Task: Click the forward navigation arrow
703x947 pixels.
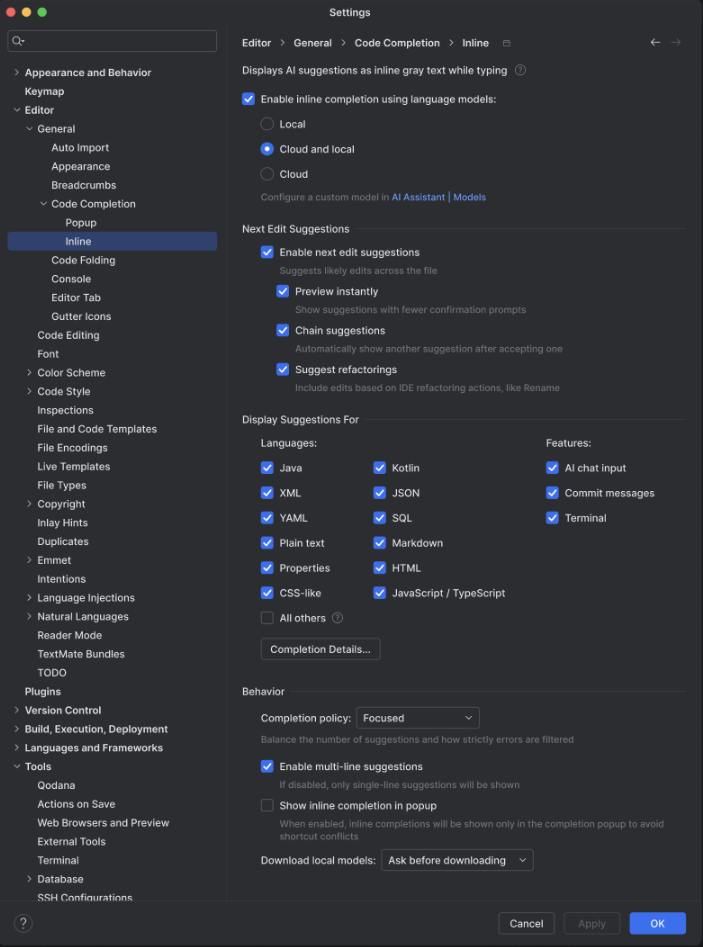Action: pyautogui.click(x=676, y=42)
